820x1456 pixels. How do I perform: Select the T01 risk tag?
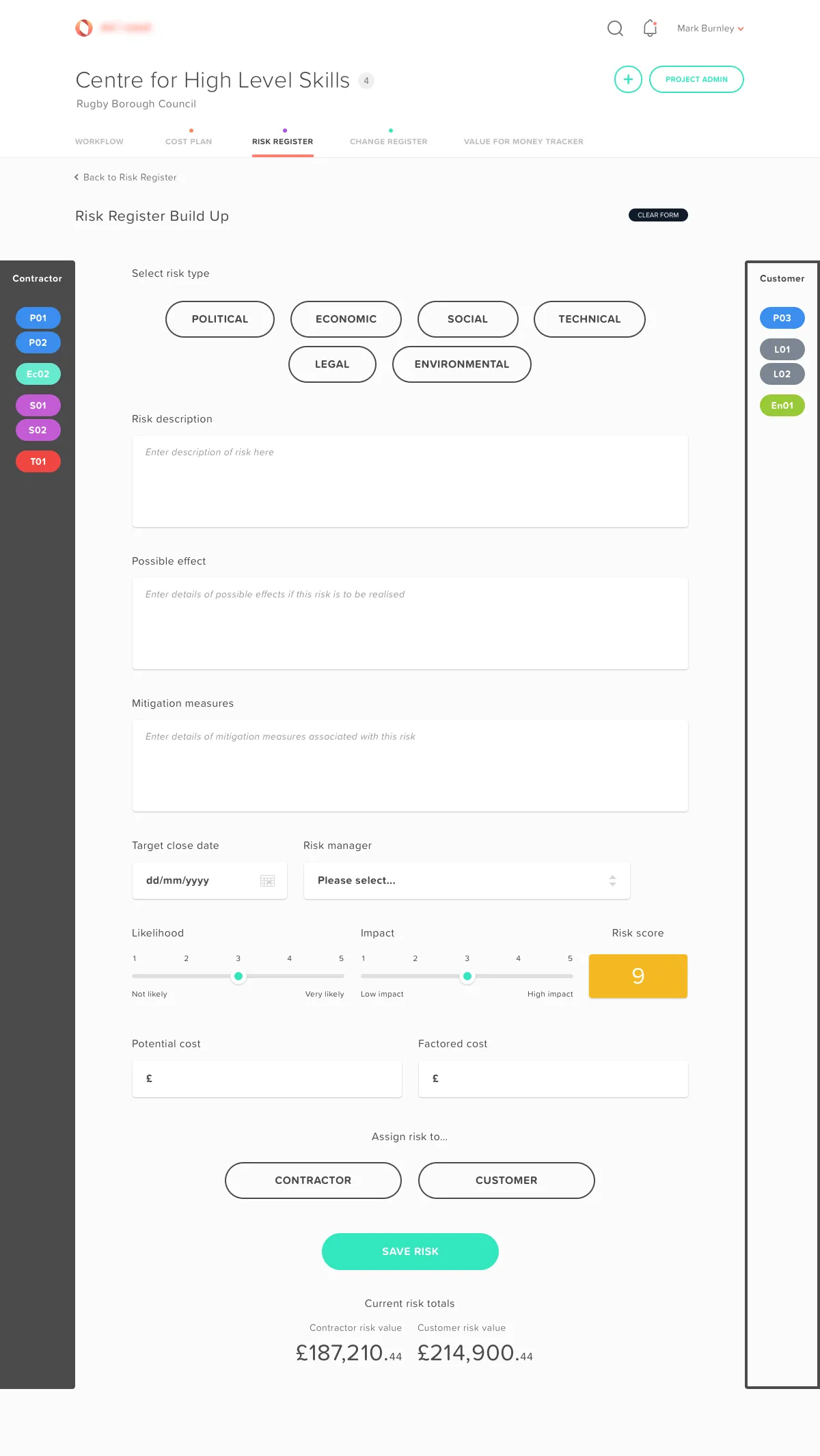click(x=38, y=461)
